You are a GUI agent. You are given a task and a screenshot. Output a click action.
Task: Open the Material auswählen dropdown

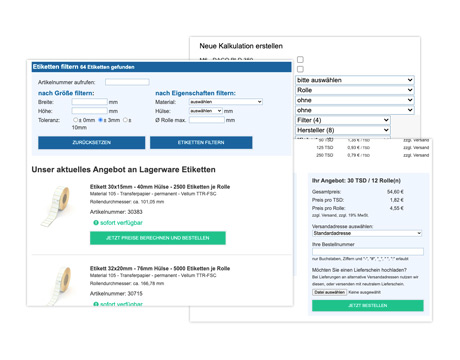coord(226,102)
